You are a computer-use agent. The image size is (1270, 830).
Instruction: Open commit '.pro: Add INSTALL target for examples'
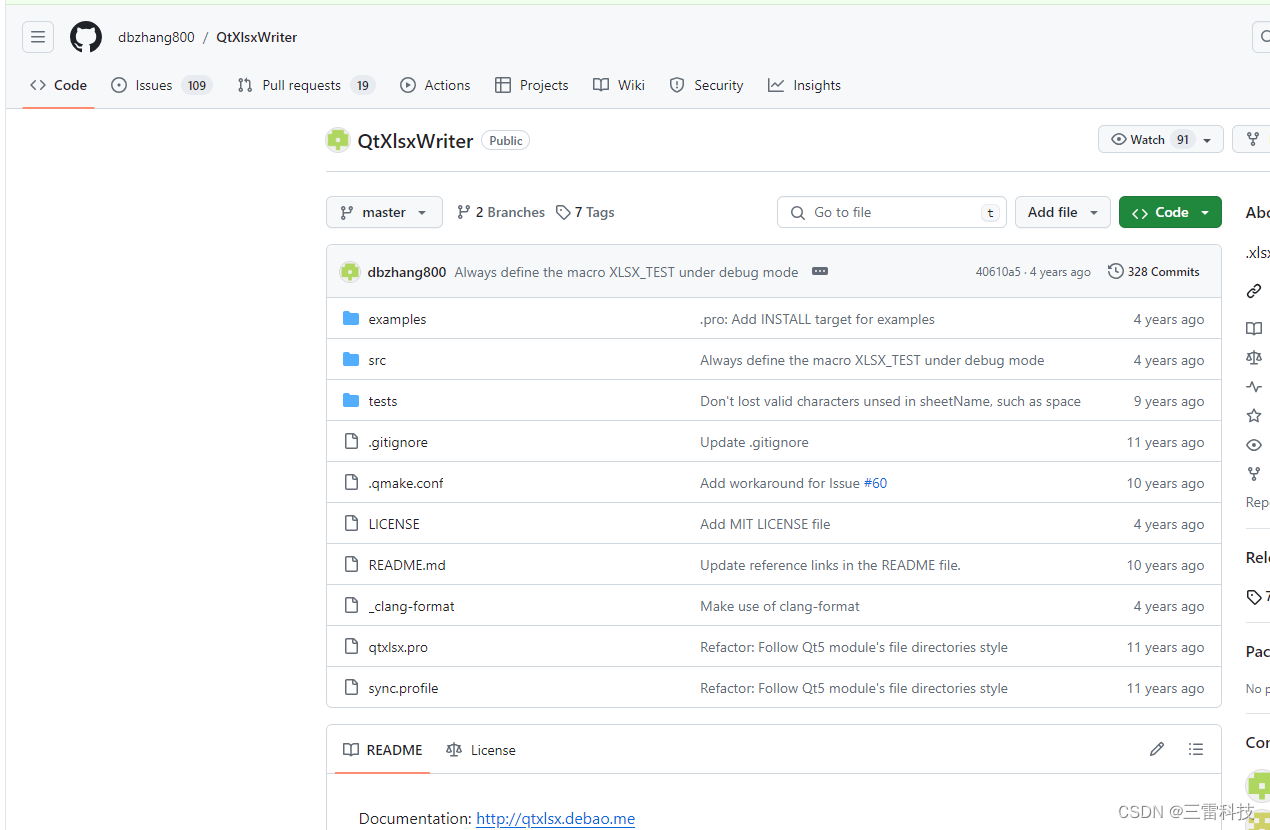817,319
